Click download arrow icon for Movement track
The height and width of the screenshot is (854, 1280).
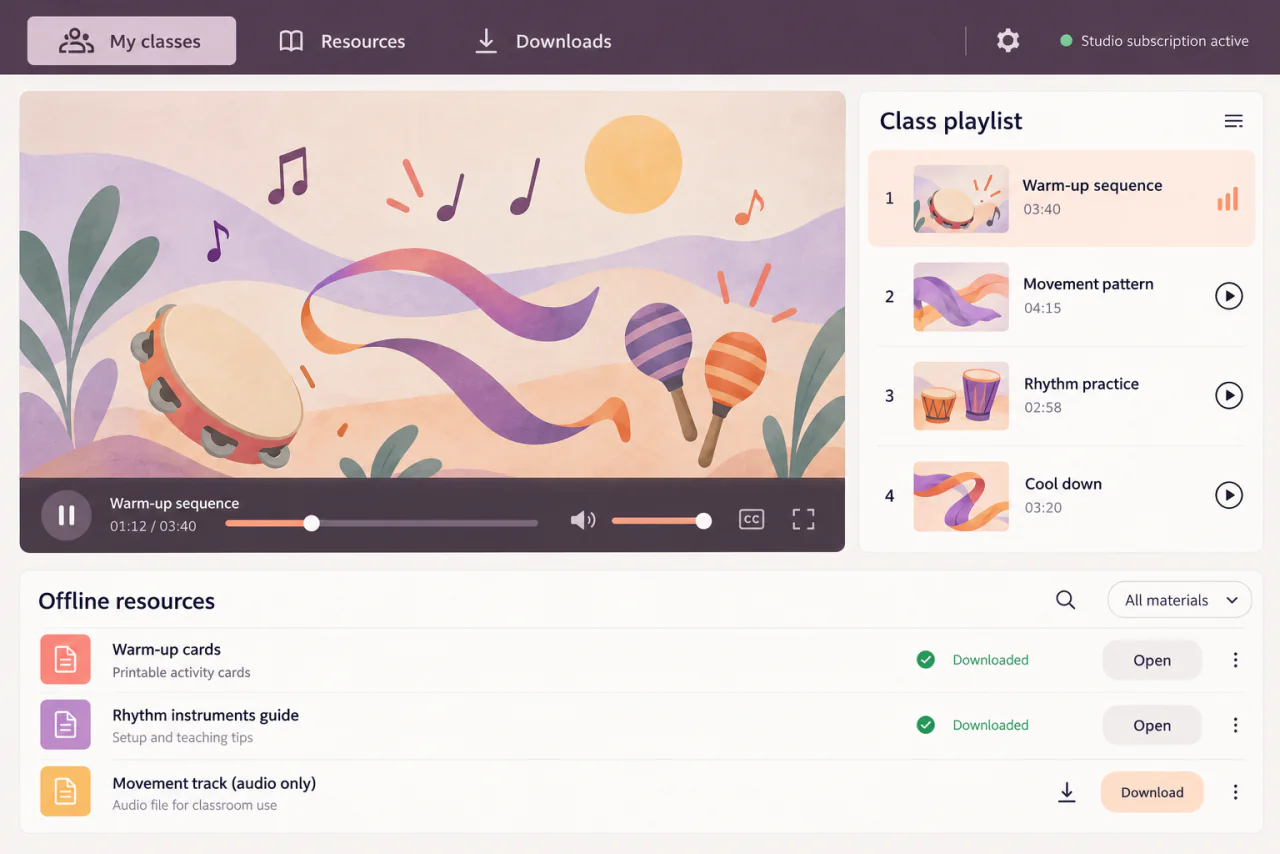[1067, 792]
